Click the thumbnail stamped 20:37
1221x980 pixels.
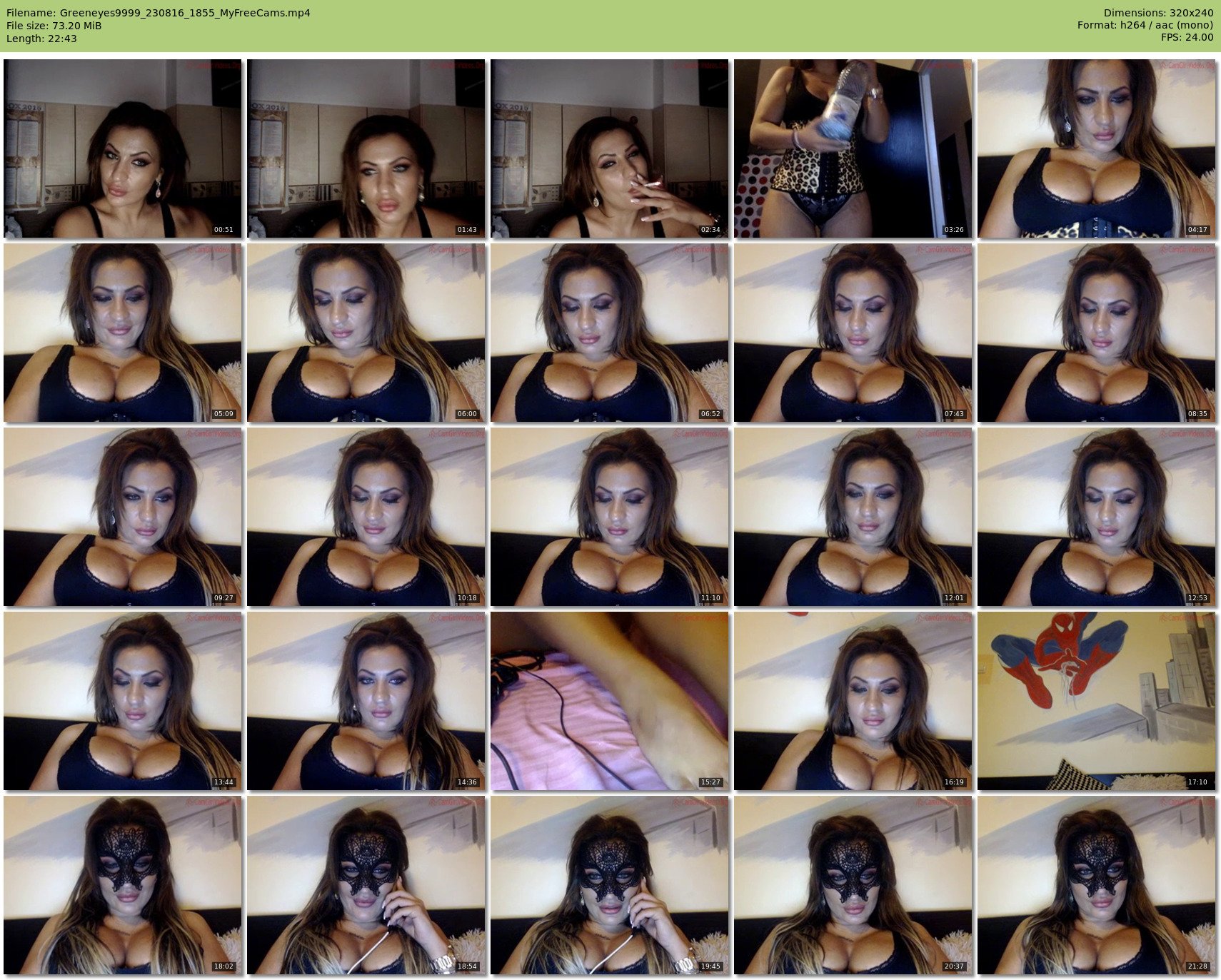coord(853,885)
